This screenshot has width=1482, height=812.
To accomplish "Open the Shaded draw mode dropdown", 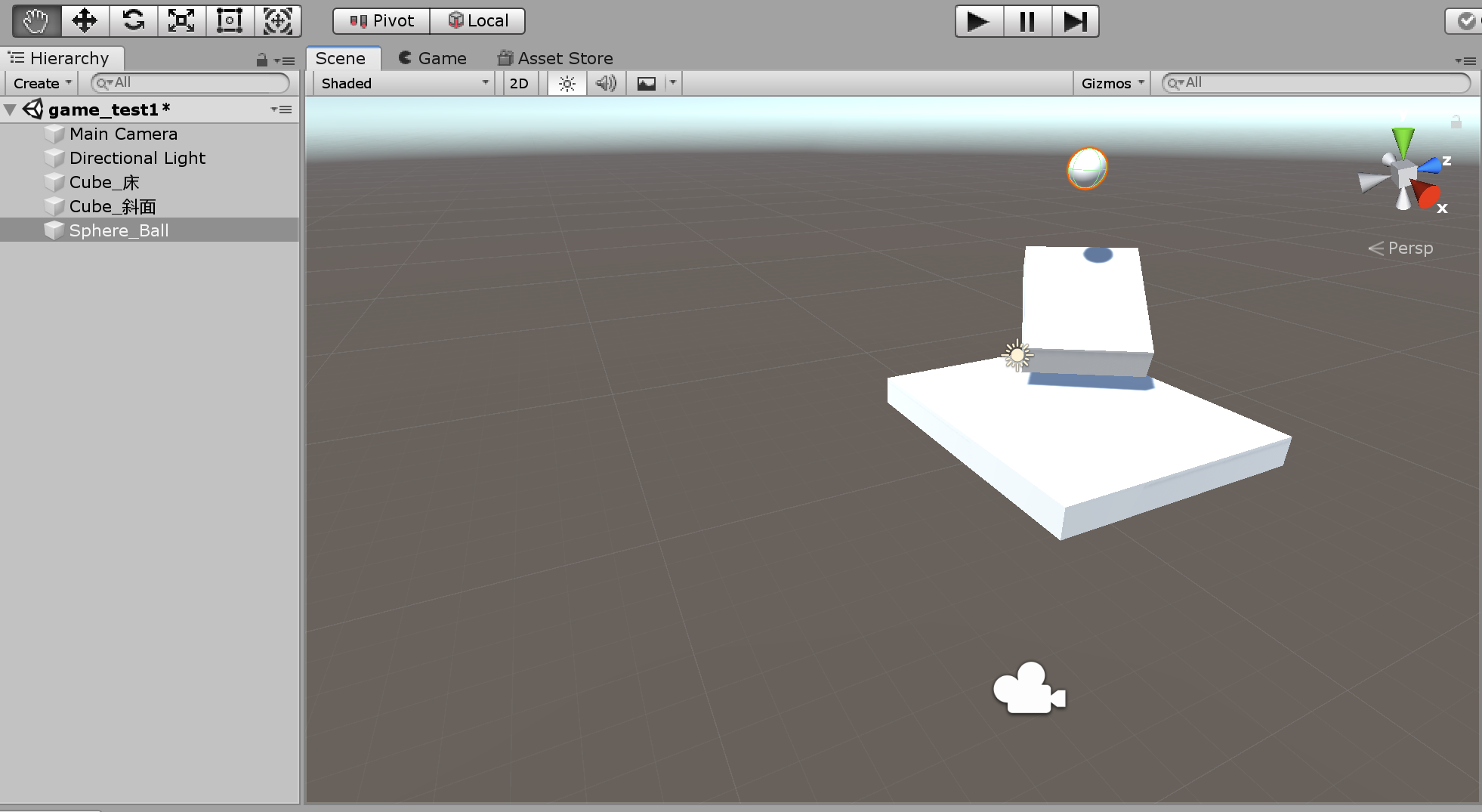I will (404, 83).
